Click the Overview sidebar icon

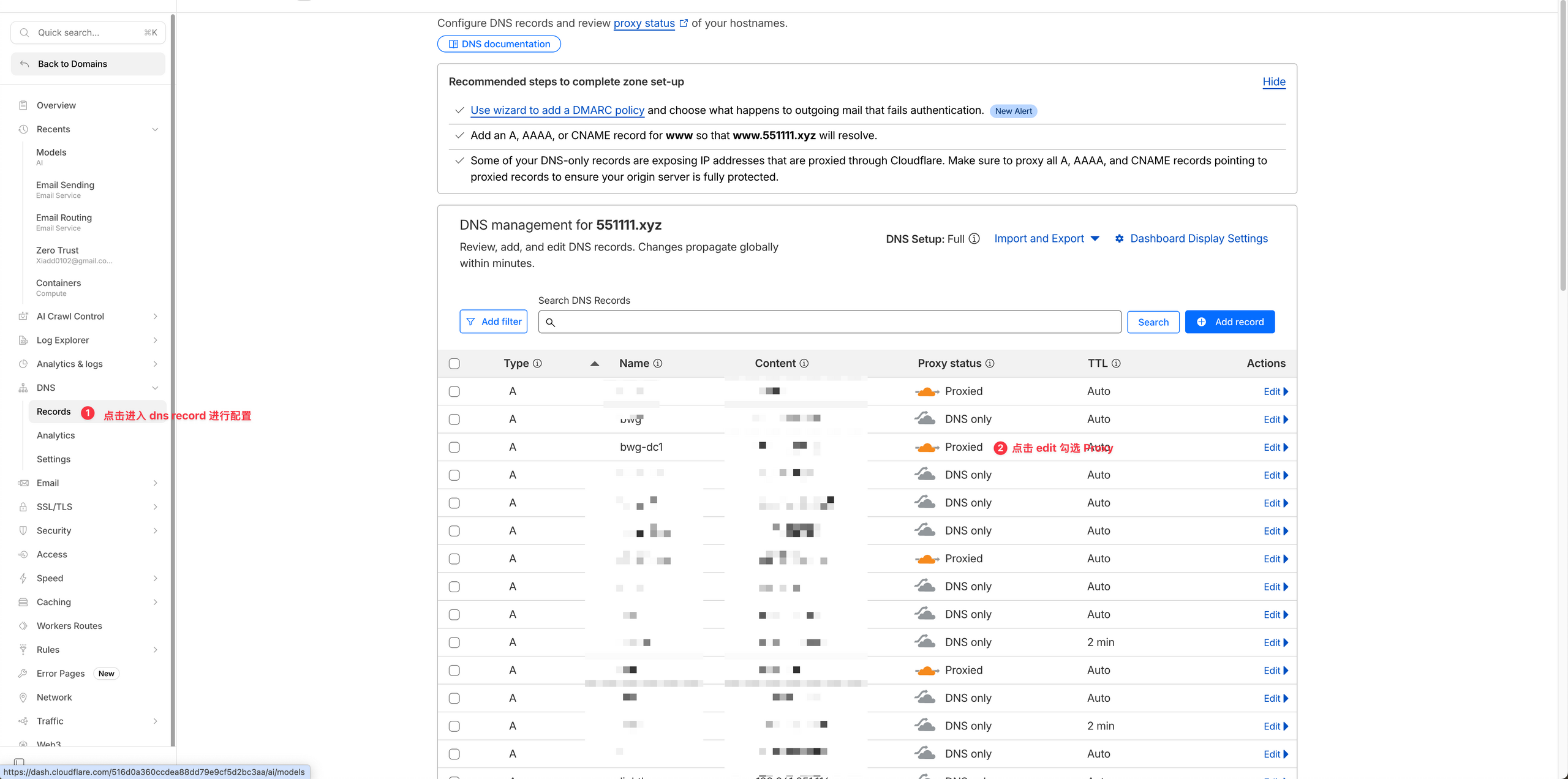coord(23,105)
